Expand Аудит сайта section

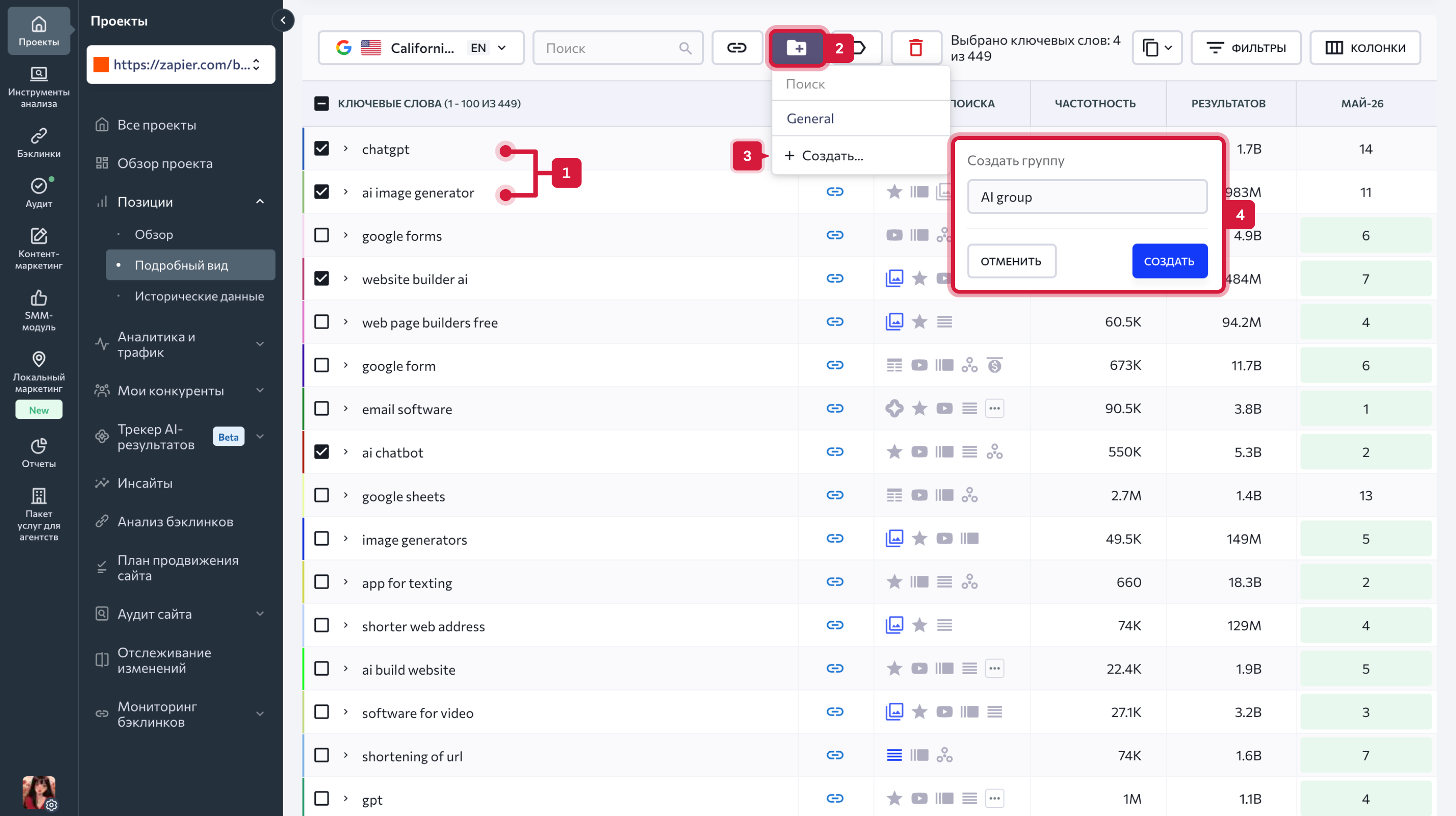tap(260, 614)
